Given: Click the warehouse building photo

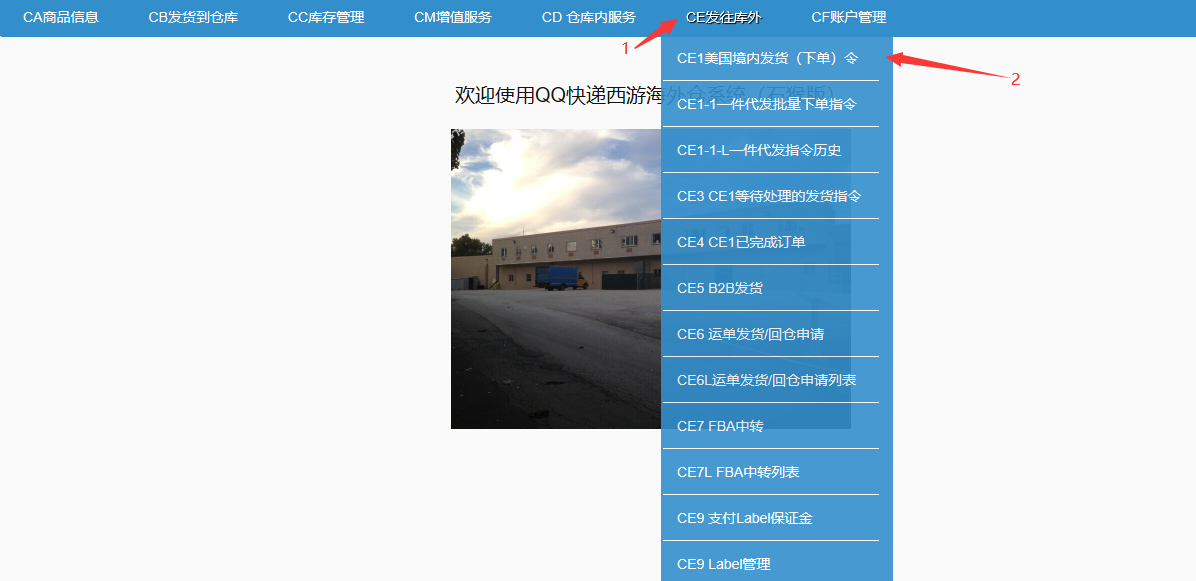Looking at the screenshot, I should pyautogui.click(x=556, y=279).
